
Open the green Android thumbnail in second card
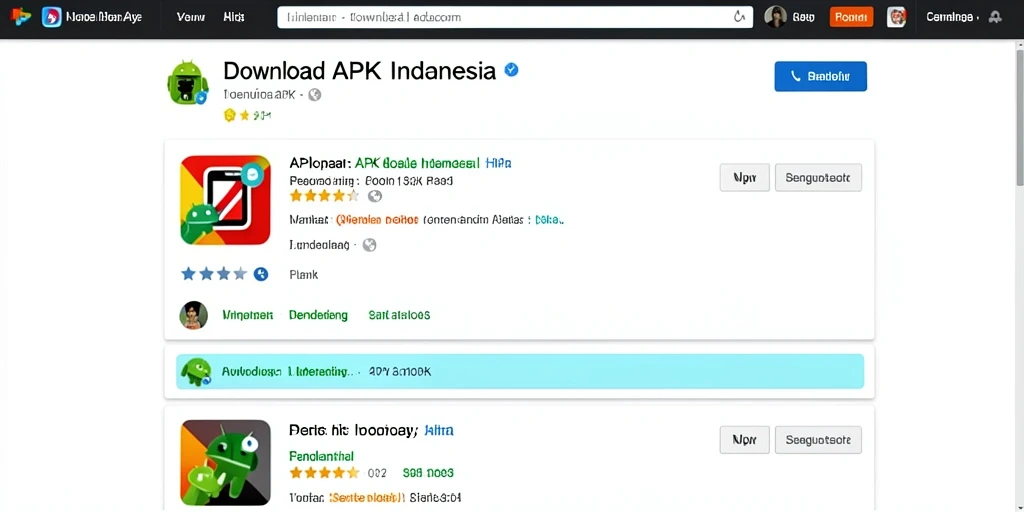click(225, 463)
